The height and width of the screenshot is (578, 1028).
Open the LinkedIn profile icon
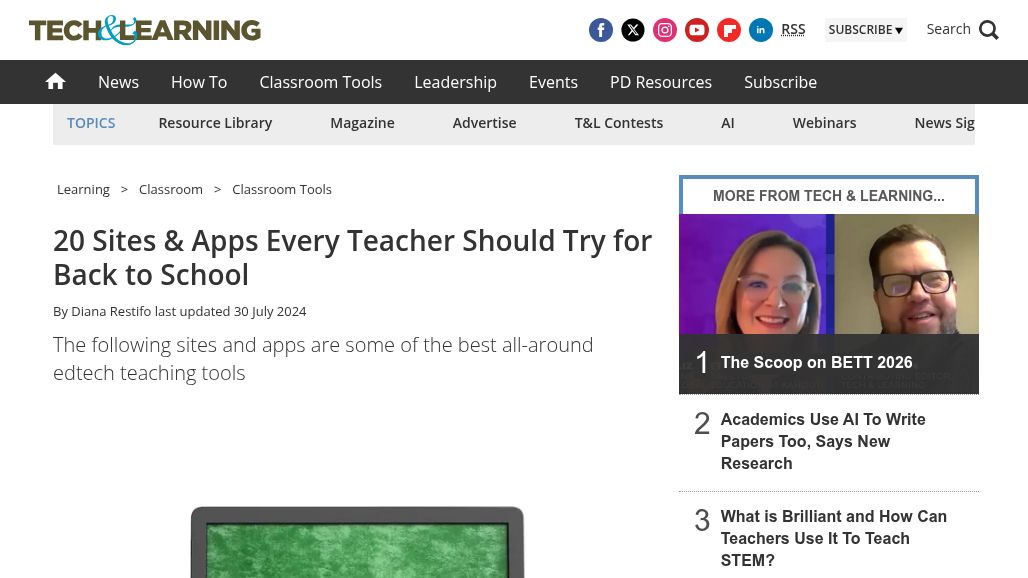pos(761,30)
